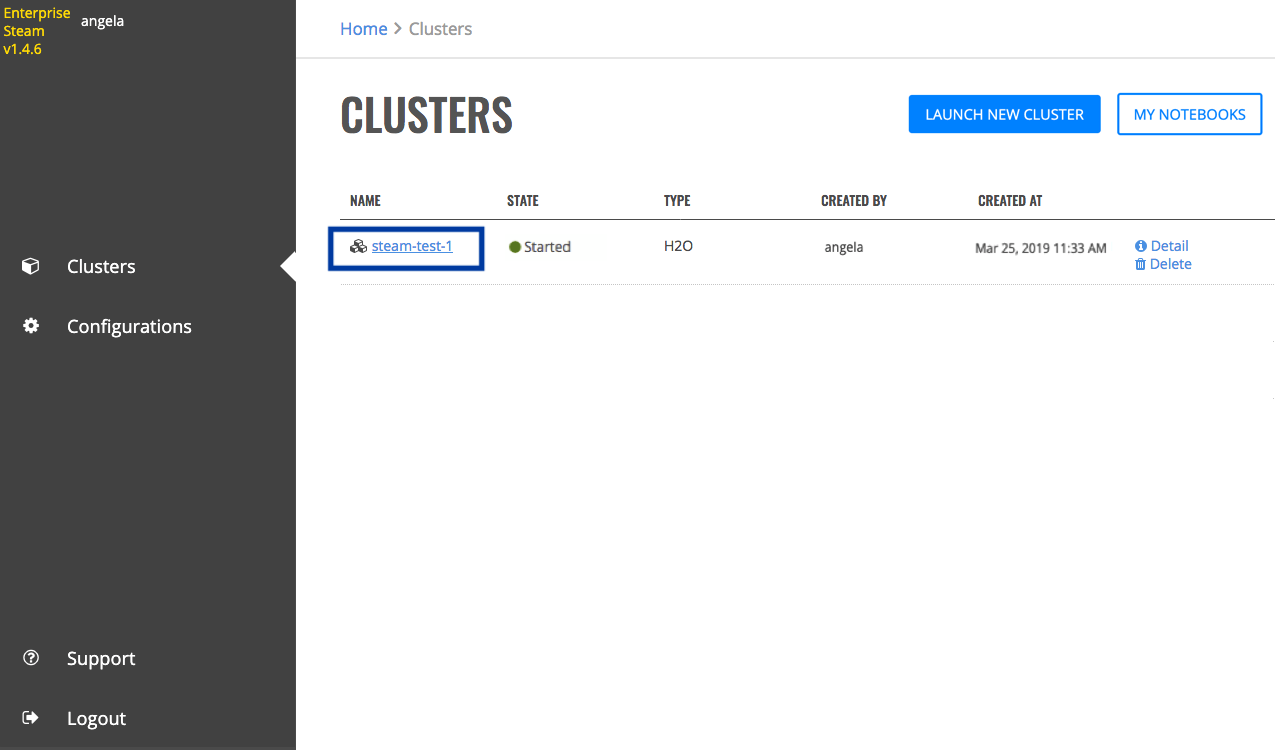Open the steam-test-1 cluster link
Viewport: 1275px width, 750px height.
point(412,246)
